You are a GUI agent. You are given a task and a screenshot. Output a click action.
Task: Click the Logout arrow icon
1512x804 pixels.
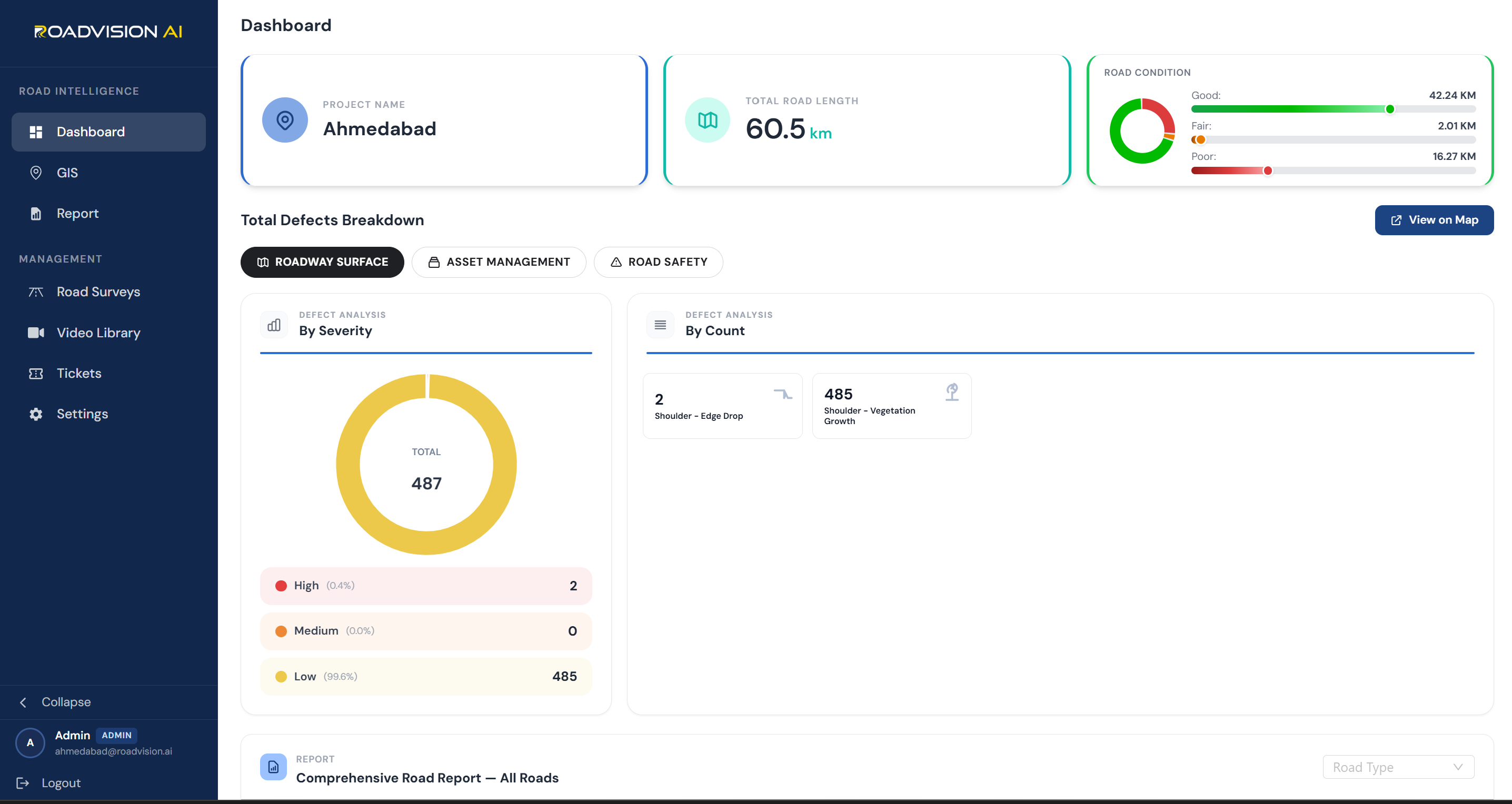23,783
